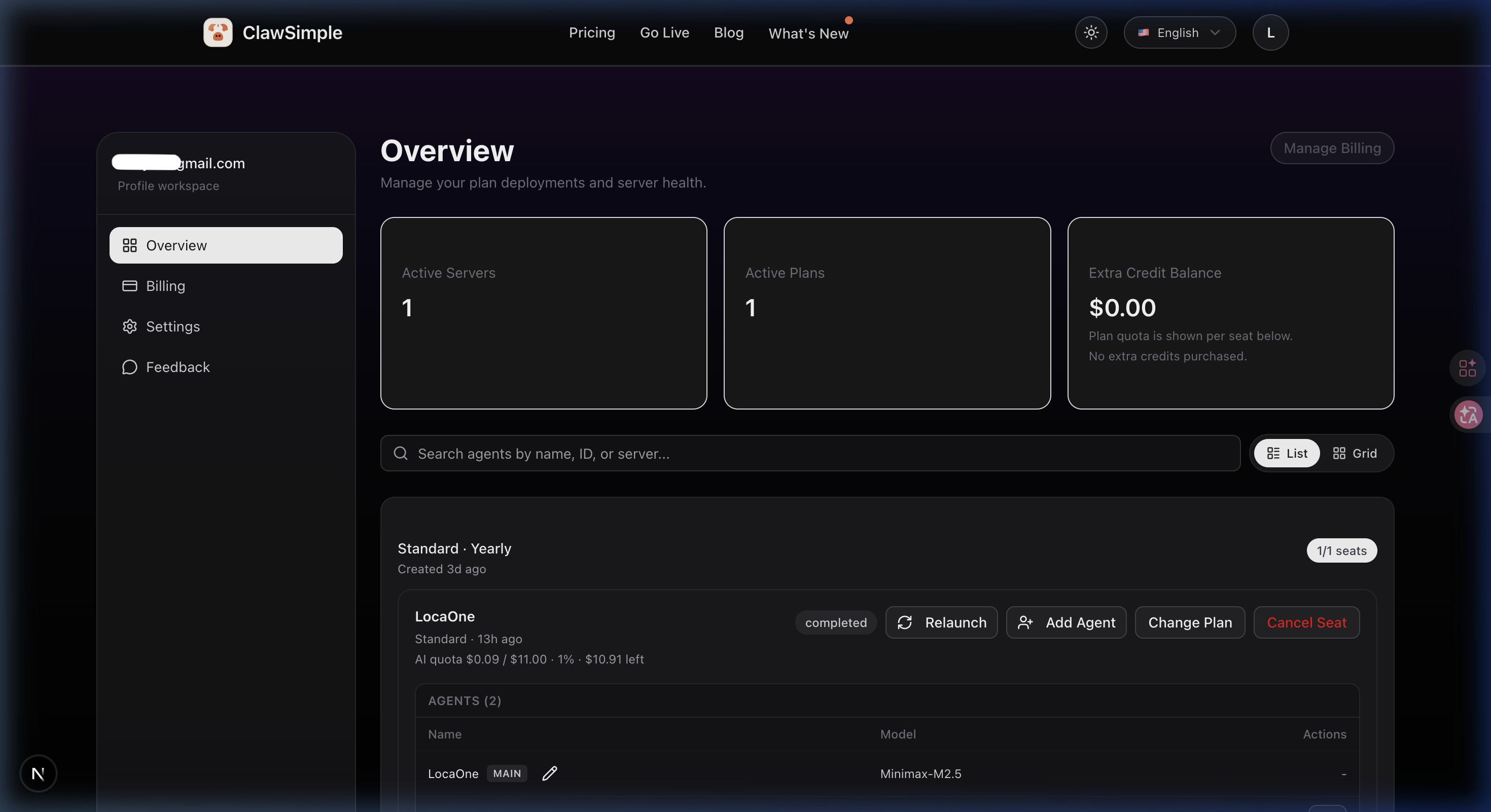Click the Manage Billing button

pos(1331,148)
